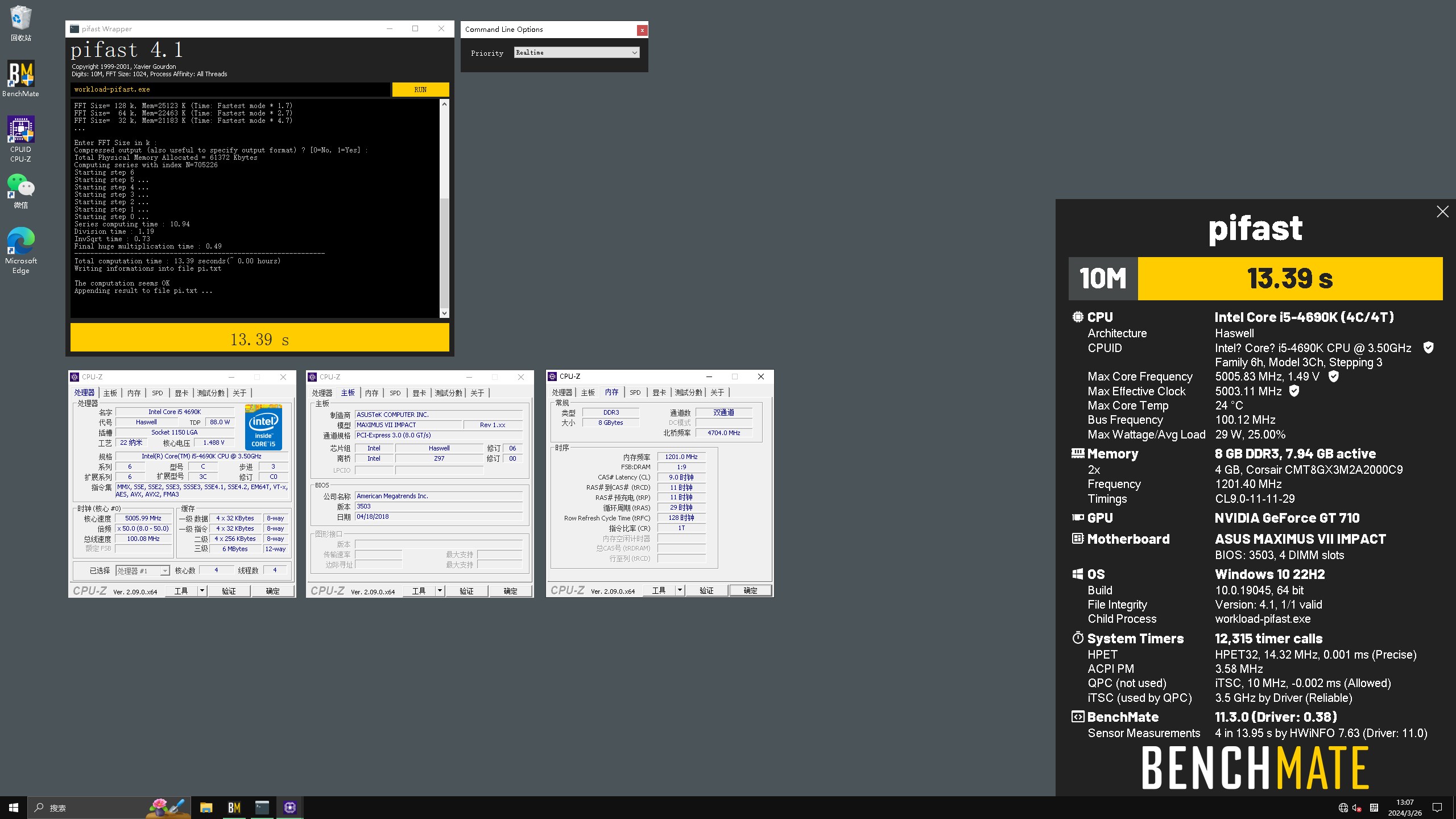Open the notification center icon
Screen dimensions: 1456x819
point(1437,808)
